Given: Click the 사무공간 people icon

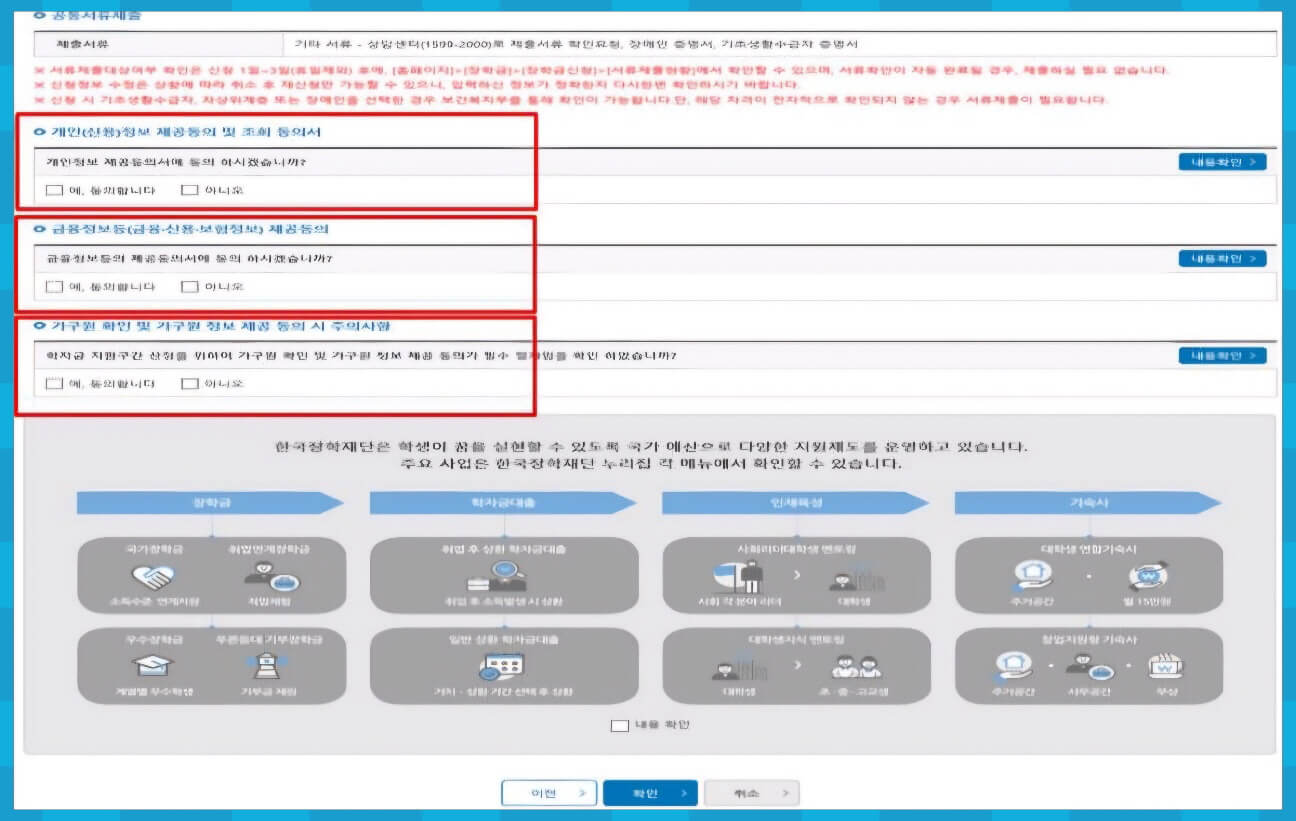Looking at the screenshot, I should pos(1089,666).
